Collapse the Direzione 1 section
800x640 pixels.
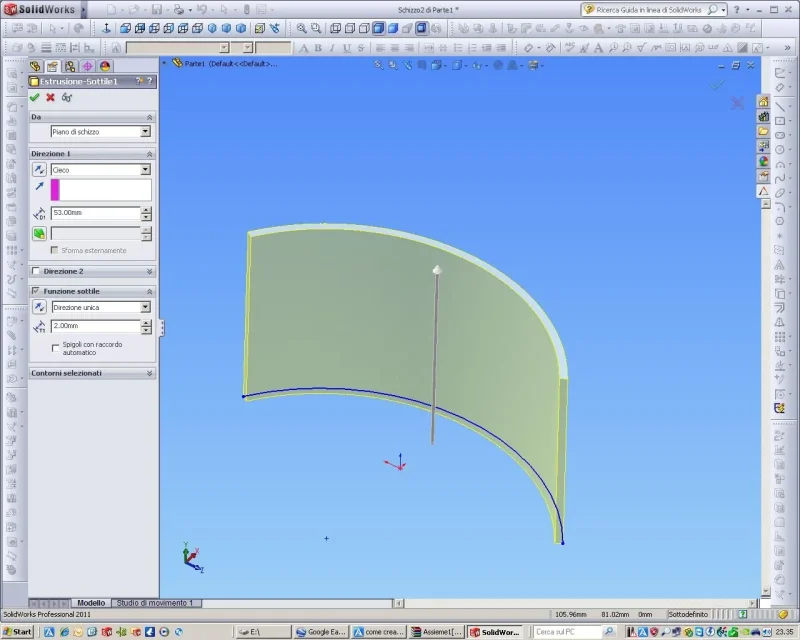[149, 154]
